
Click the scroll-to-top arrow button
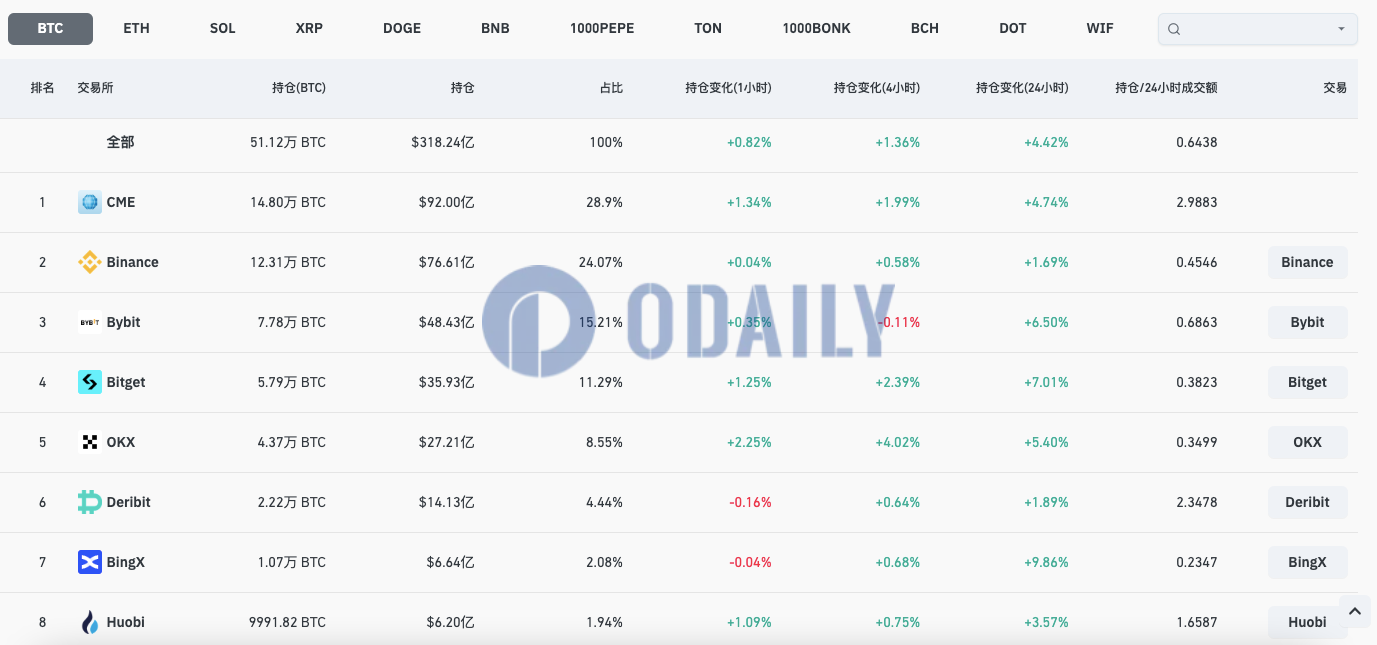(x=1355, y=610)
